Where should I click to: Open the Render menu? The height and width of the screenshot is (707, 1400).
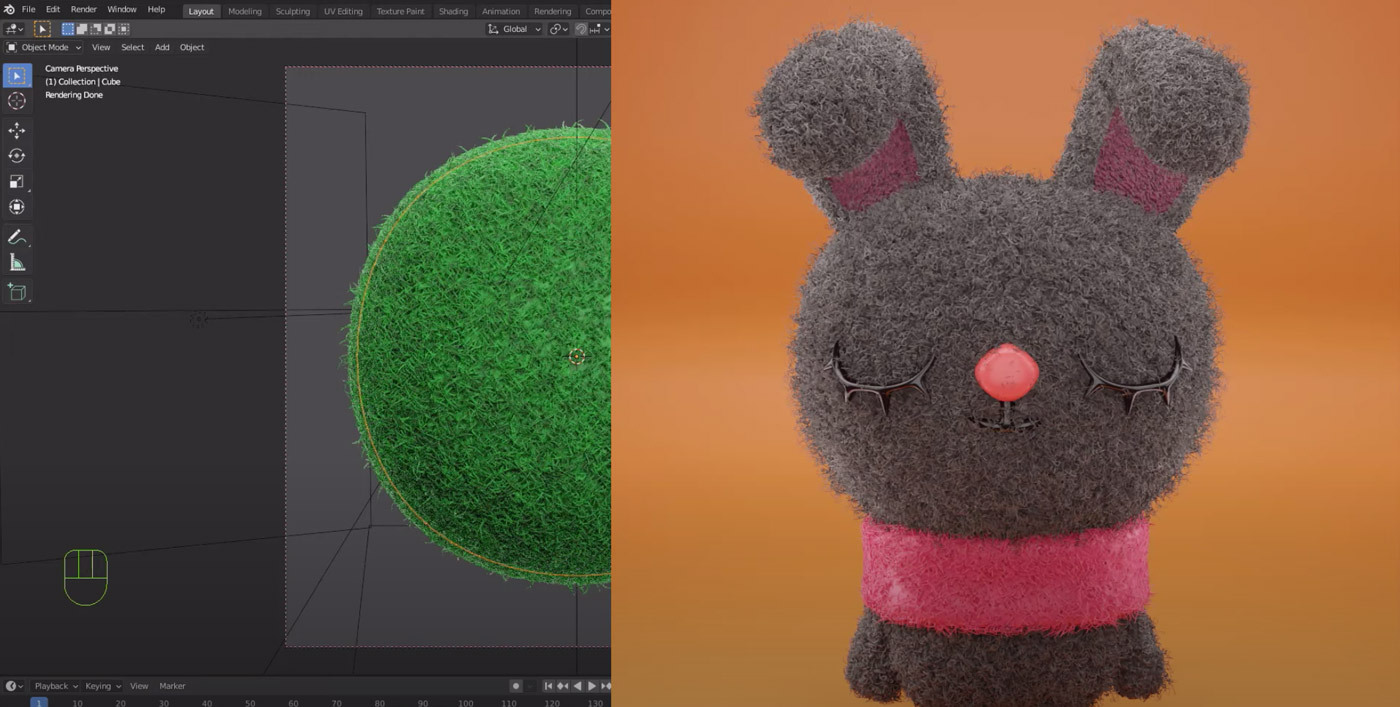83,8
